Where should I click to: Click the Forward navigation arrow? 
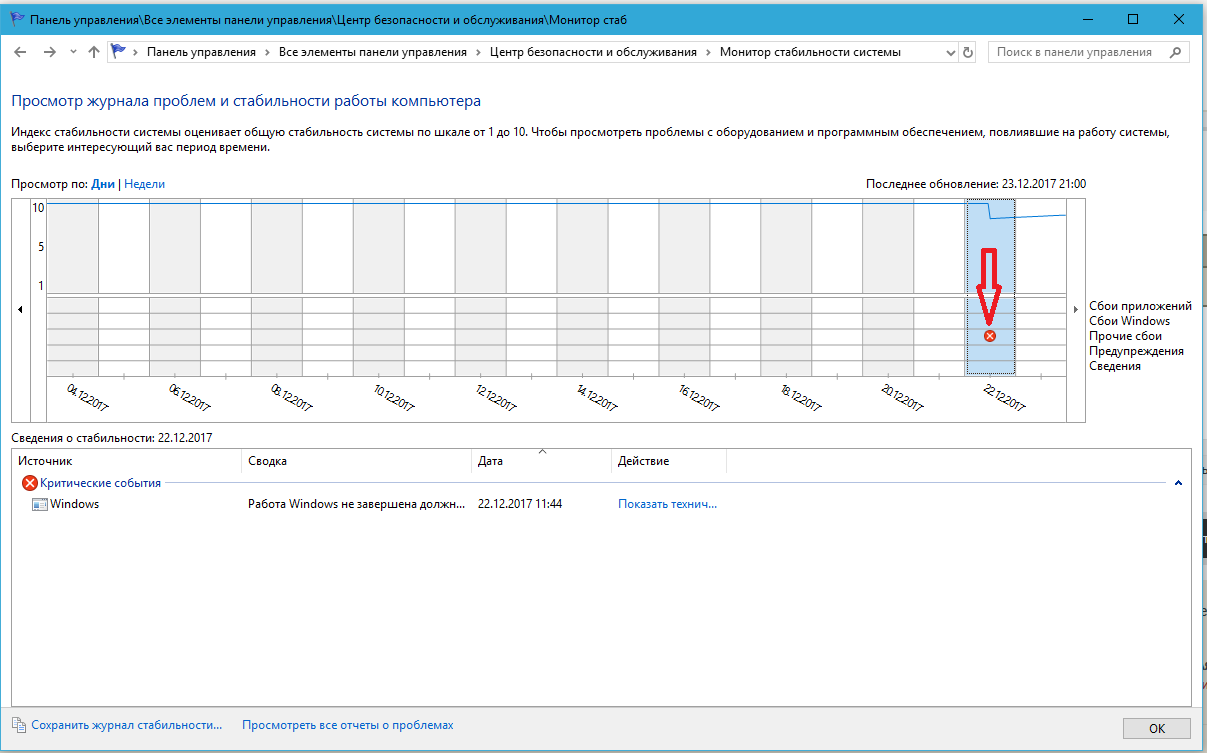[x=49, y=52]
